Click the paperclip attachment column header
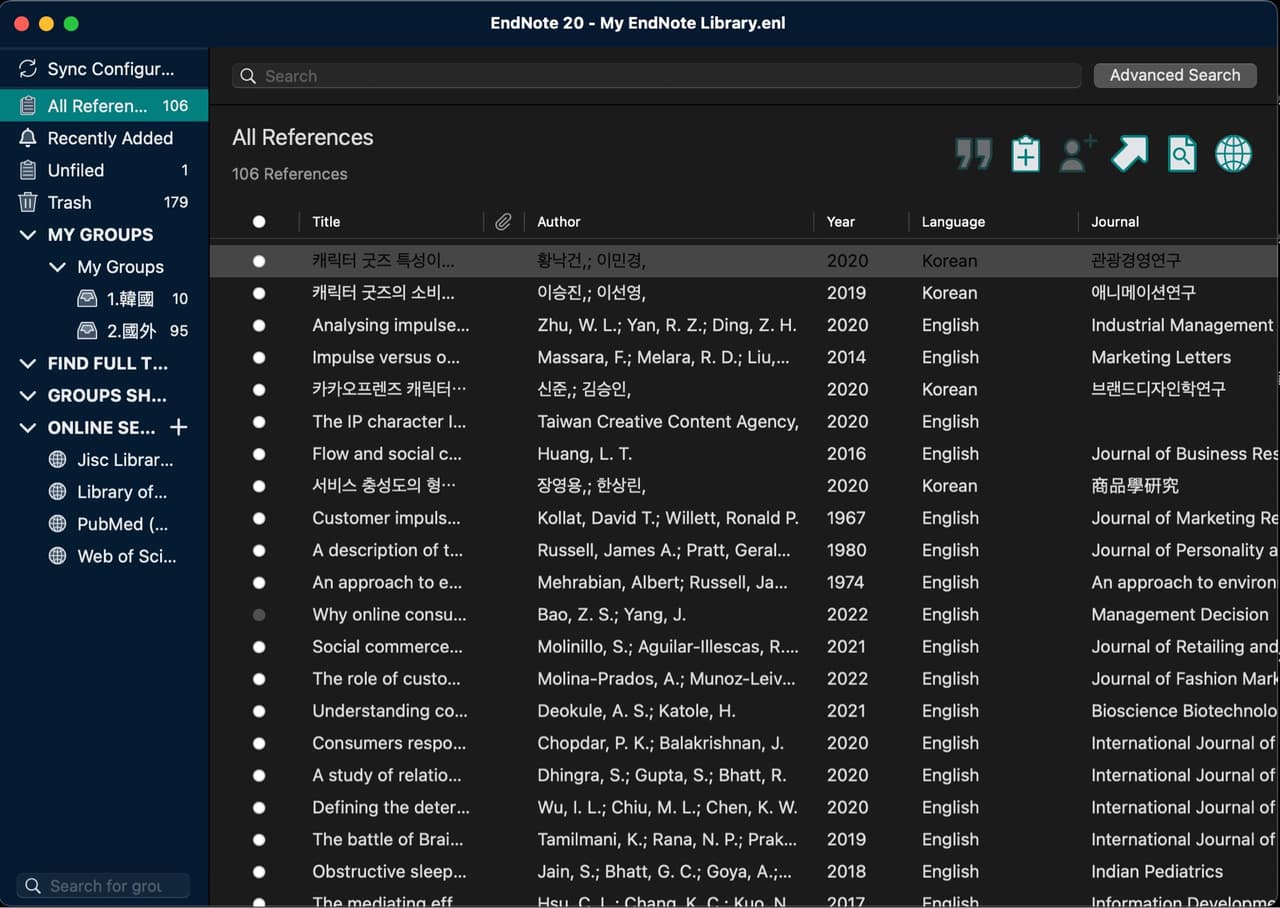Image resolution: width=1280 pixels, height=908 pixels. 503,222
